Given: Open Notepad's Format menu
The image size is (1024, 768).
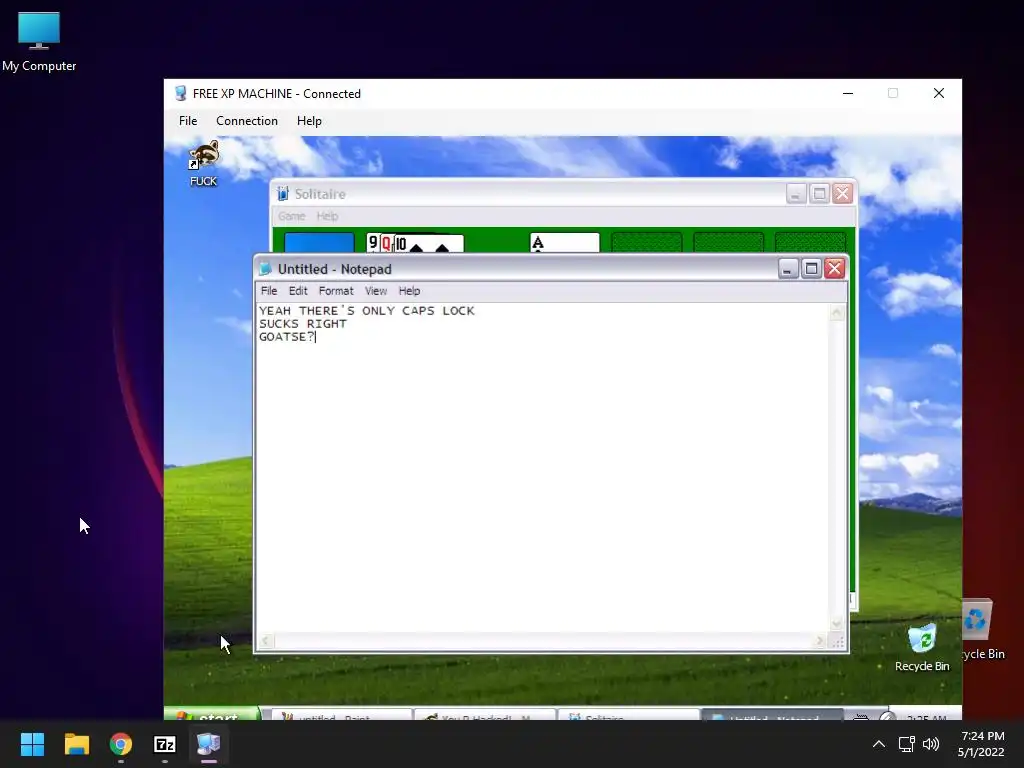Looking at the screenshot, I should tap(336, 291).
